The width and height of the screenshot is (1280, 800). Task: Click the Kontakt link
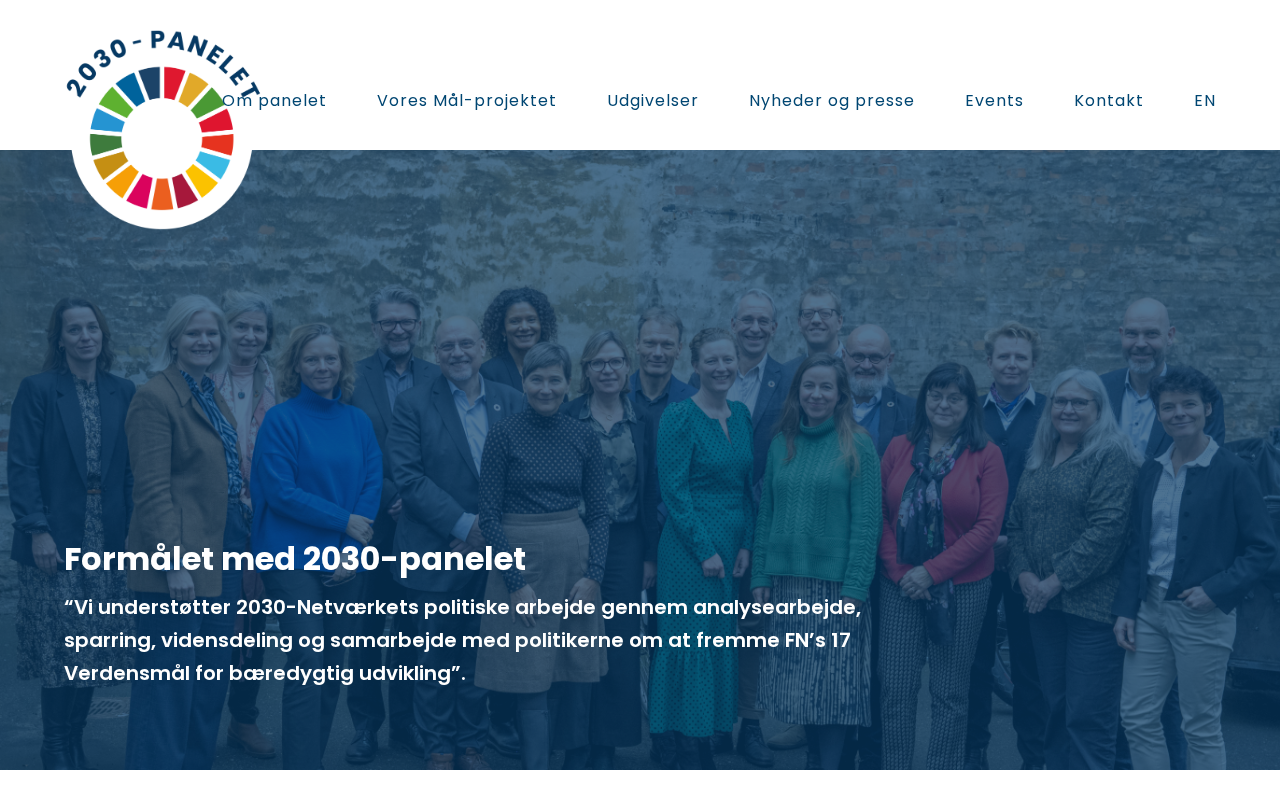point(1108,100)
